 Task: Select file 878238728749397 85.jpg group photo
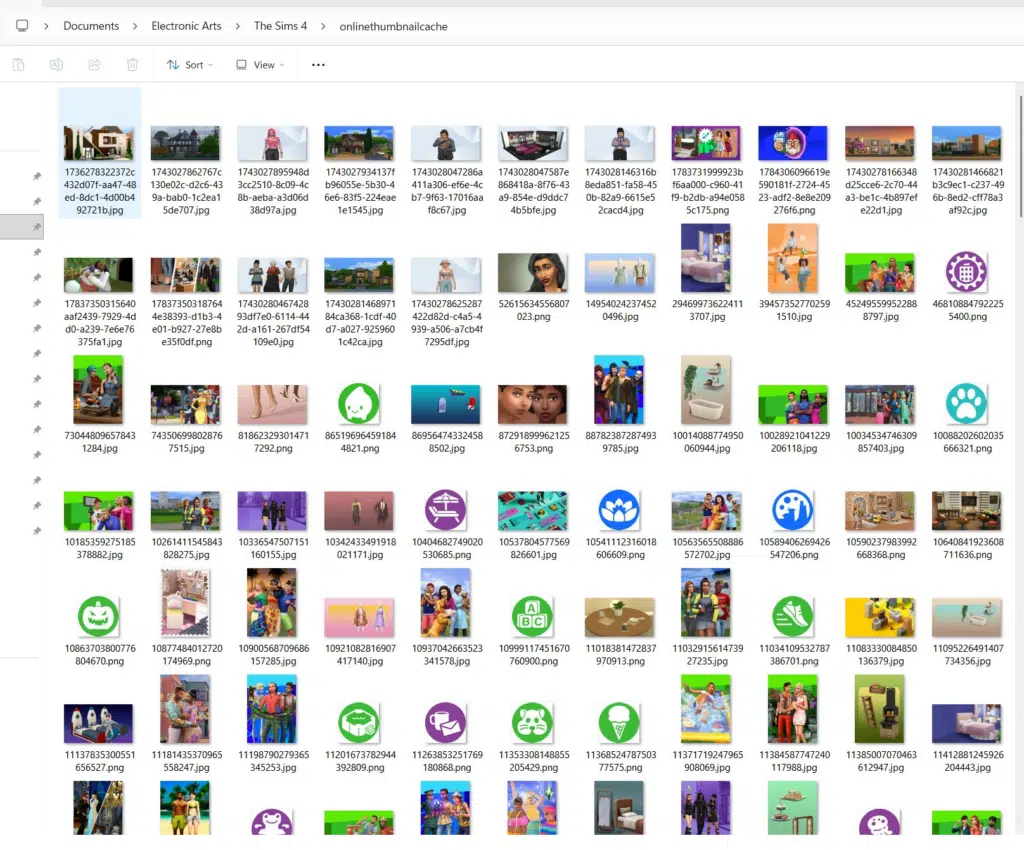(x=620, y=405)
